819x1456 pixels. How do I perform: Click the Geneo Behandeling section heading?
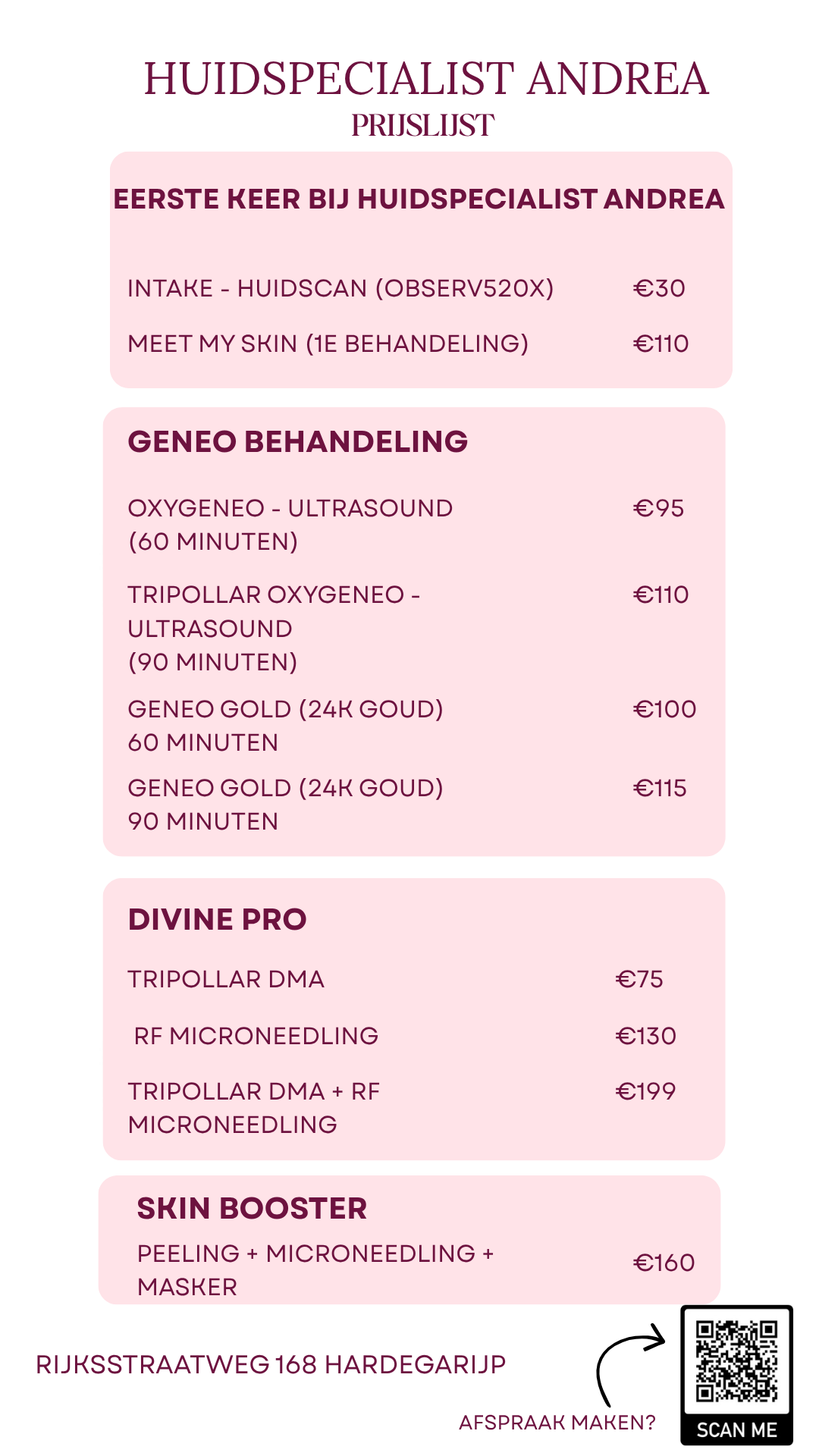point(297,441)
